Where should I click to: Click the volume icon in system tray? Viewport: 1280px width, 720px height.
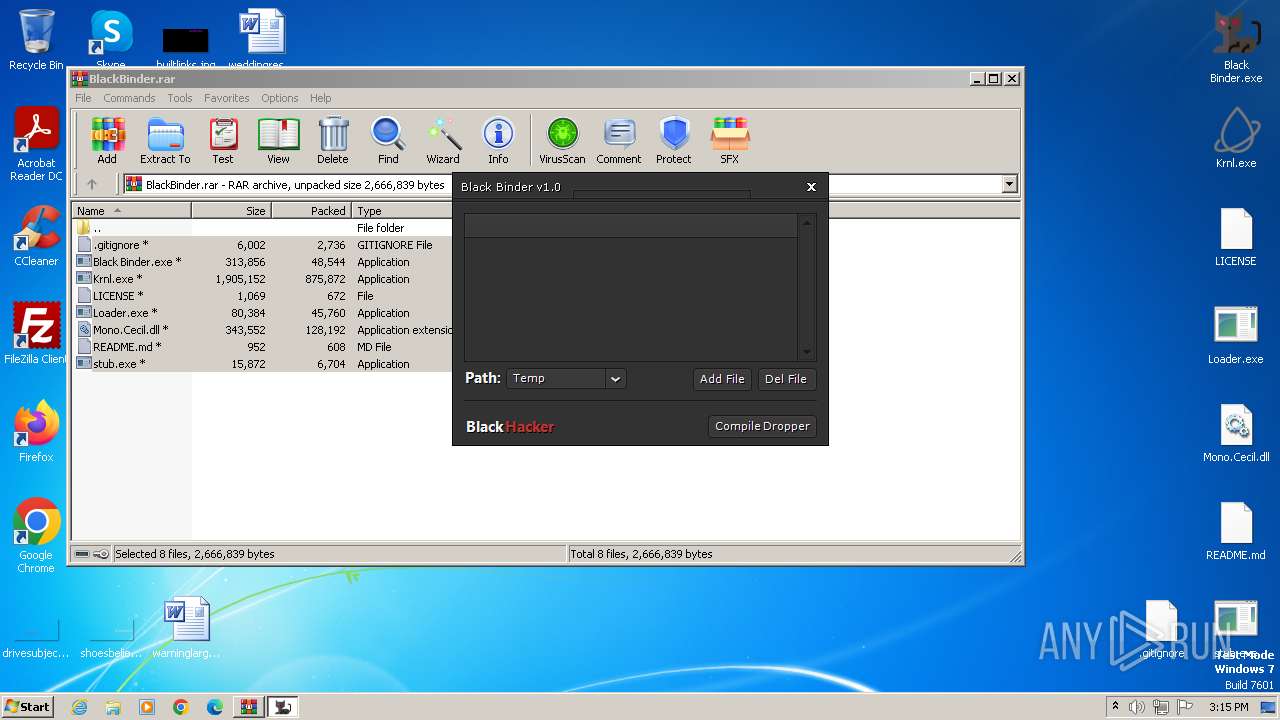(1136, 707)
